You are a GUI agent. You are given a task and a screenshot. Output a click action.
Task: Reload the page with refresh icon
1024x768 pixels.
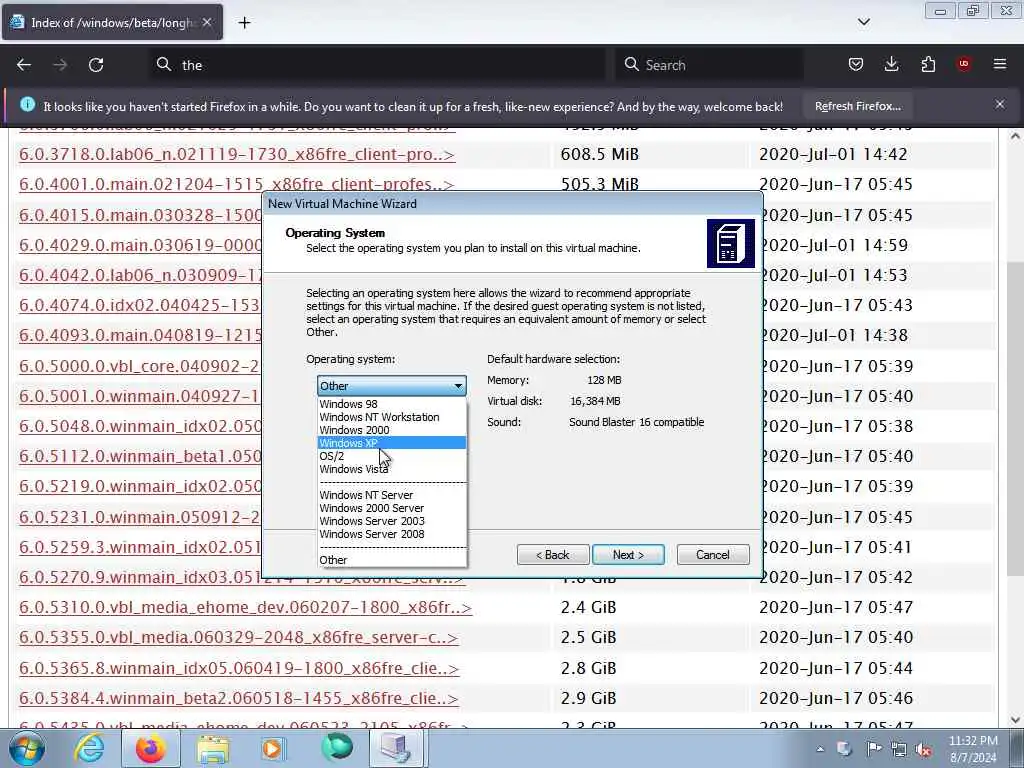click(x=96, y=65)
